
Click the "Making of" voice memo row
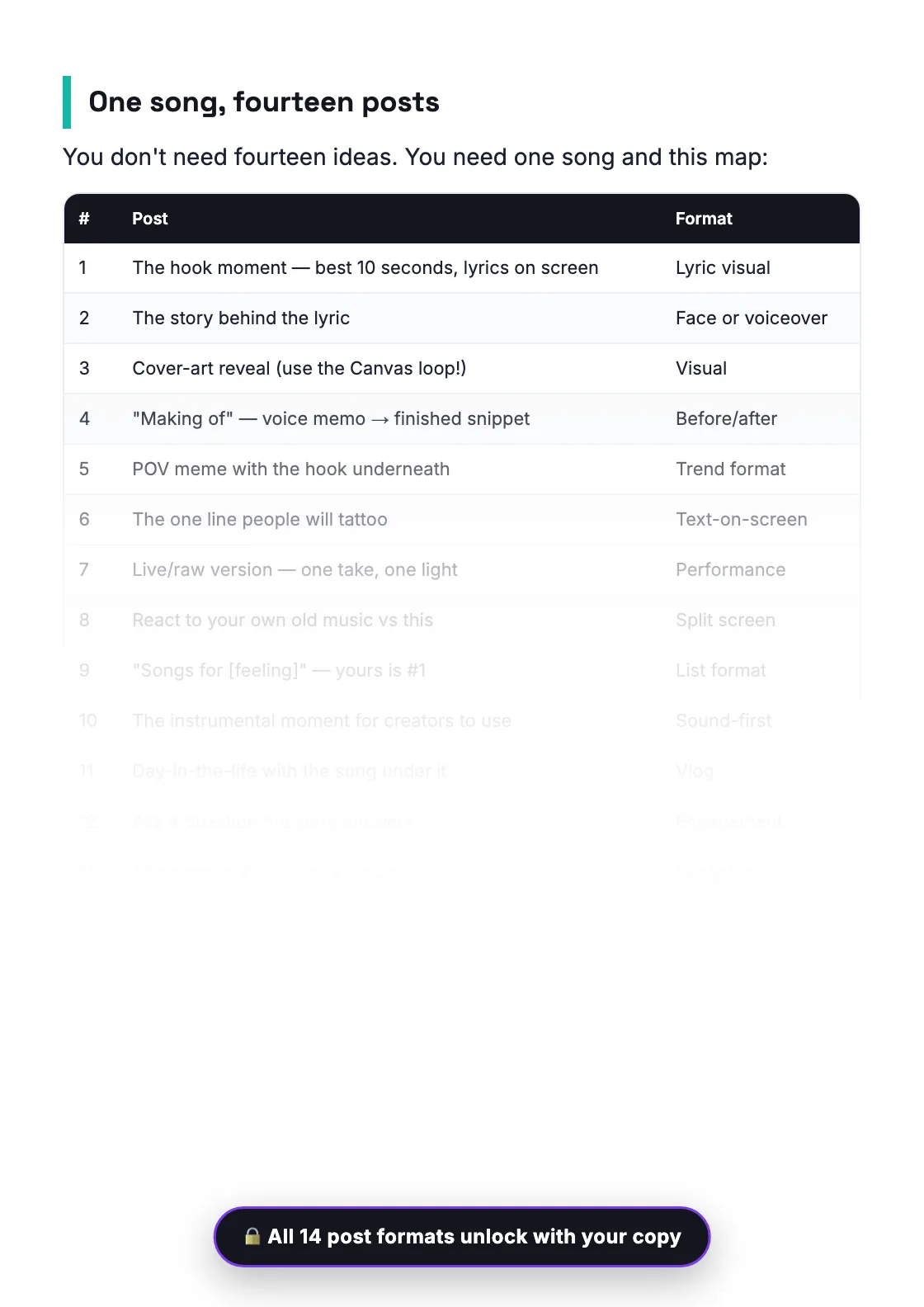[x=462, y=419]
